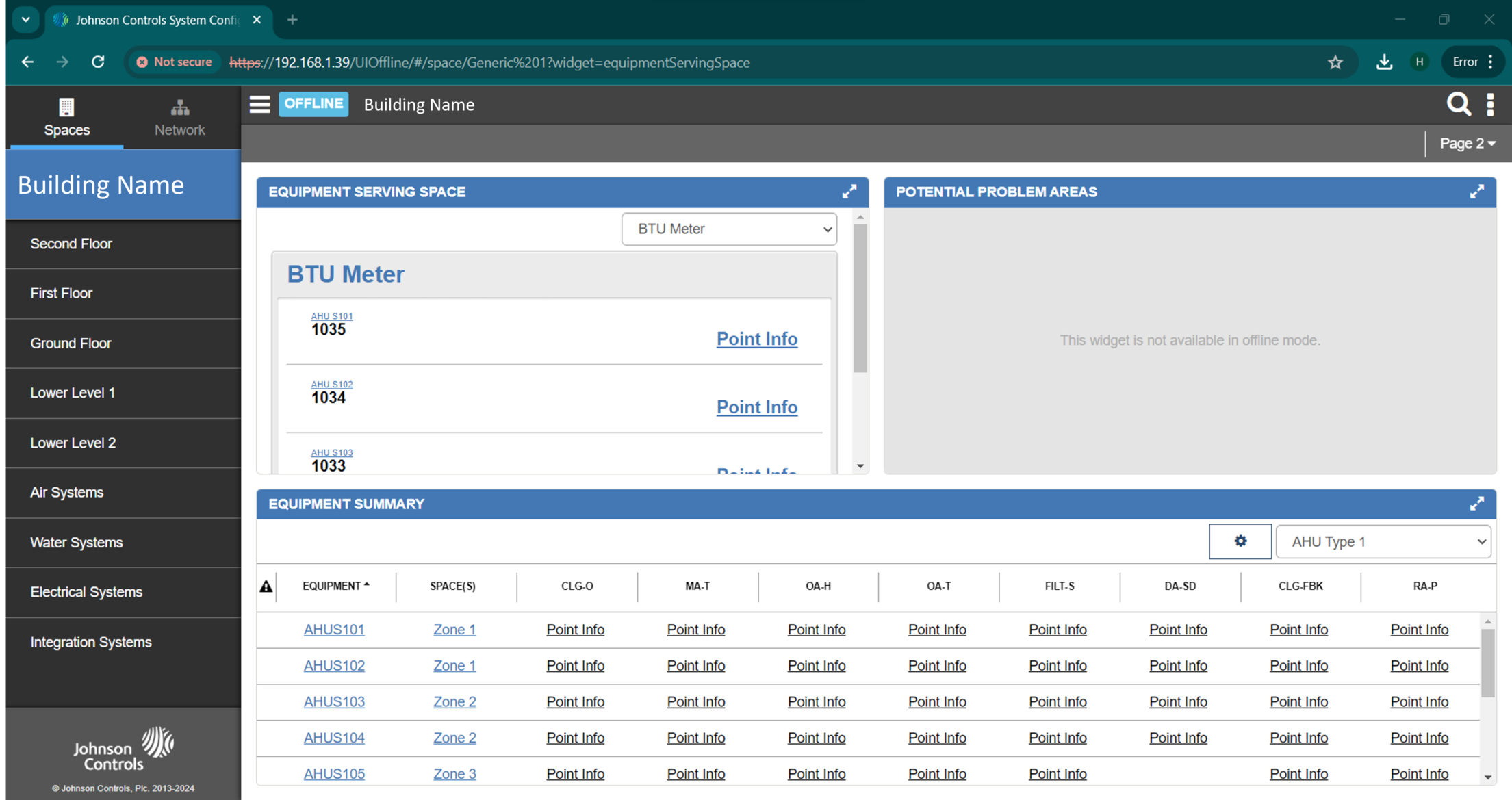Screen dimensions: 1512x800
Task: Open the hamburger navigation menu
Action: [x=259, y=105]
